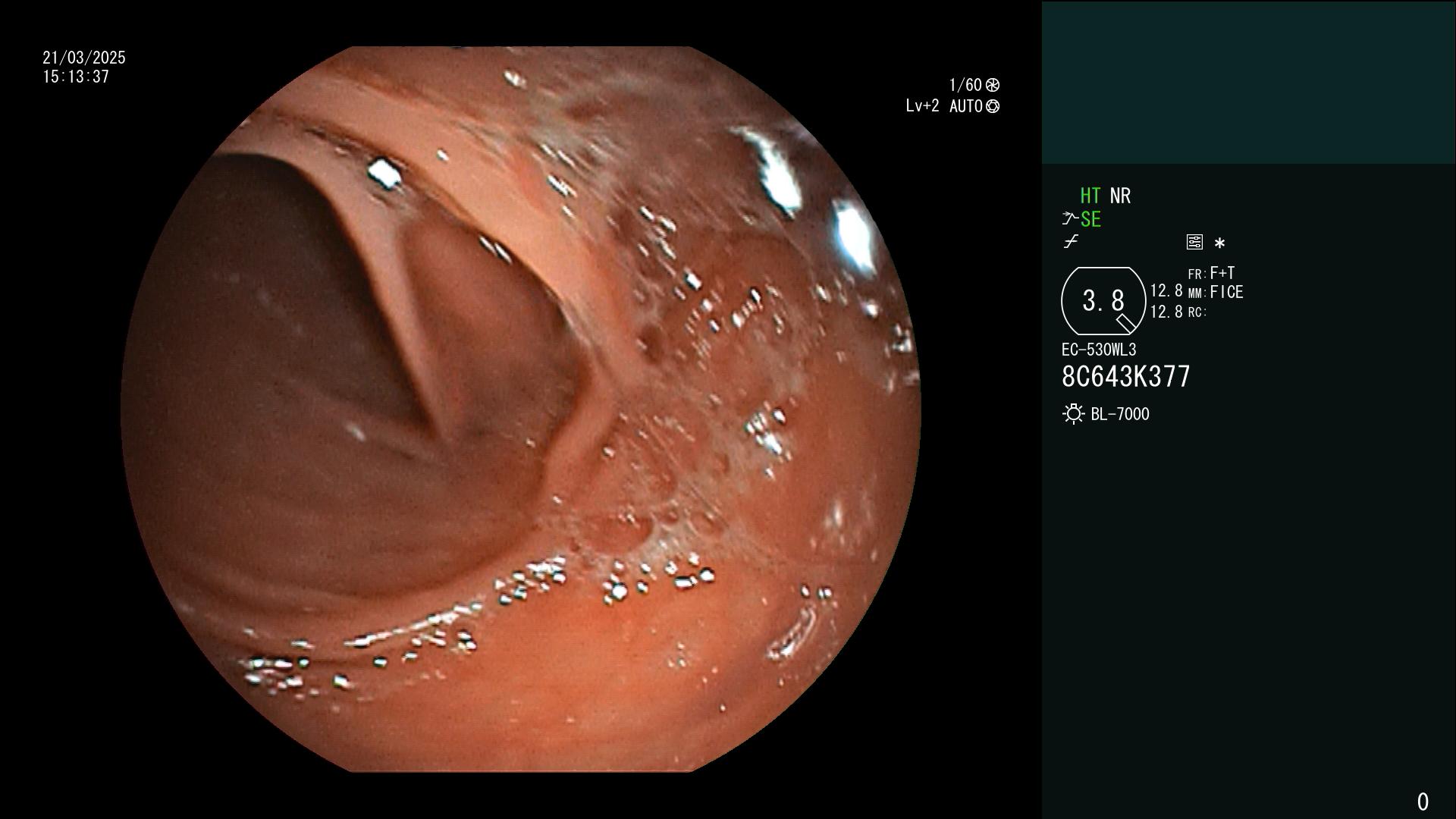Click the FICE mode value

coord(1226,292)
